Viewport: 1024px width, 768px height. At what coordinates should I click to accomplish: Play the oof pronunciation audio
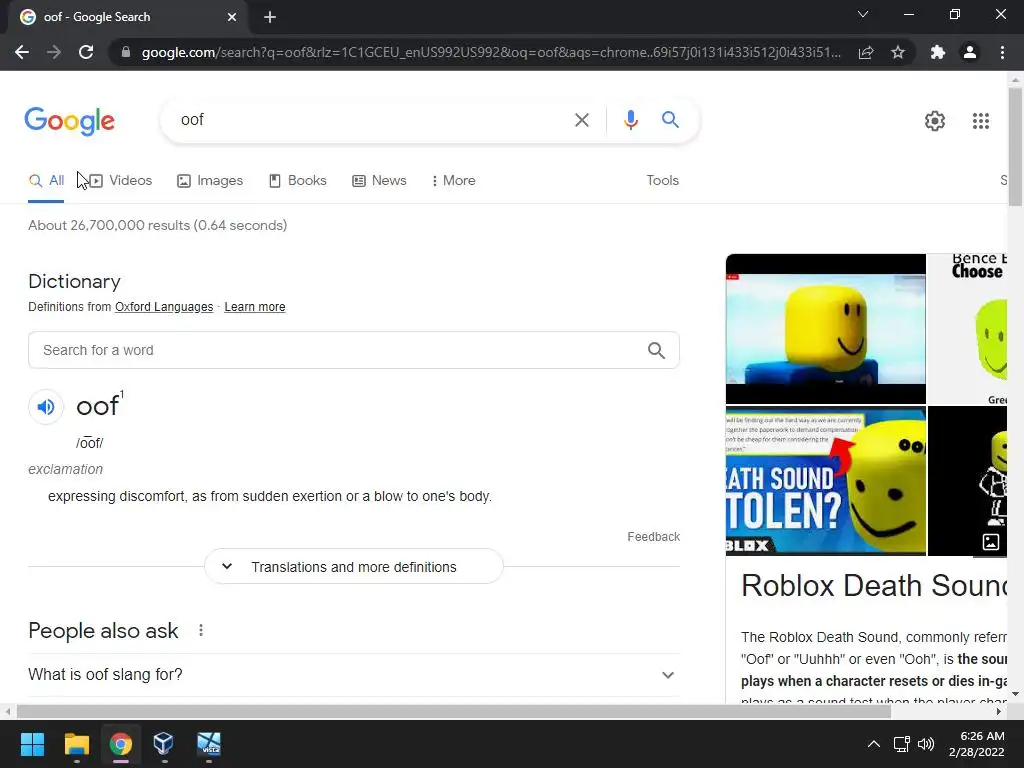coord(46,407)
